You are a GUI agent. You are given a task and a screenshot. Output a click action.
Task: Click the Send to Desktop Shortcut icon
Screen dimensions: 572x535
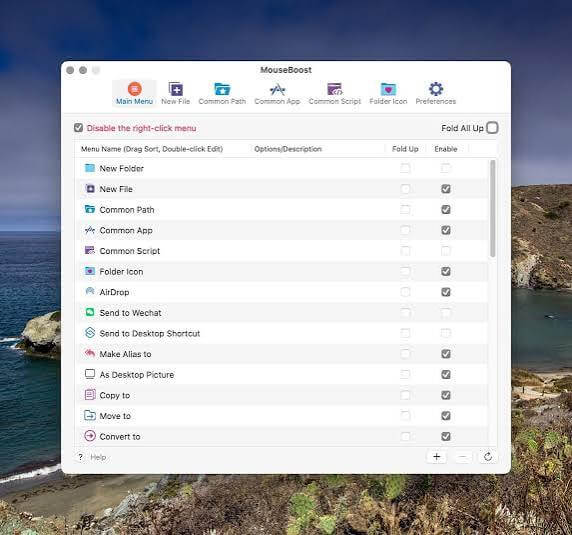click(x=90, y=333)
